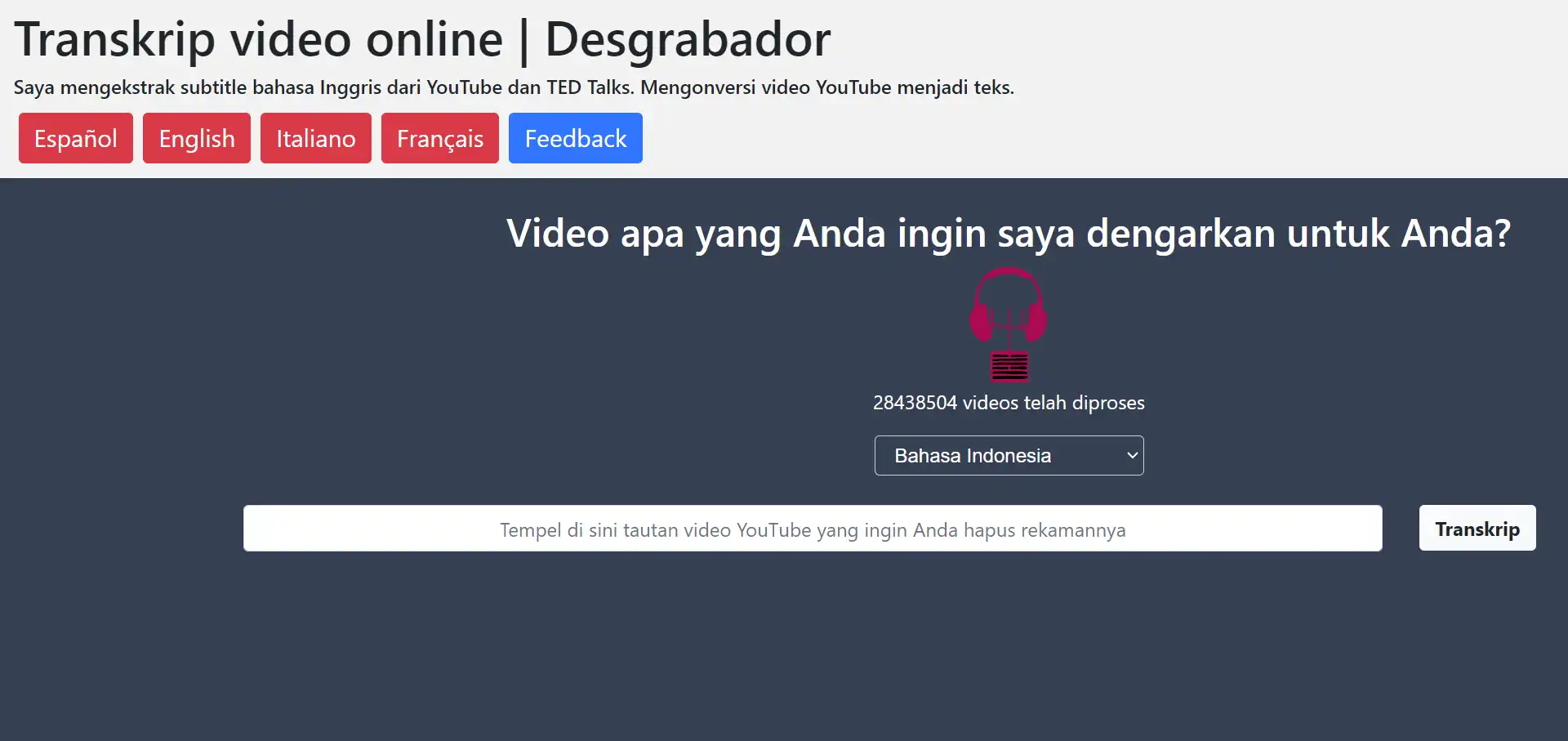Image resolution: width=1568 pixels, height=741 pixels.
Task: Click the left earcup of the headphones logo
Action: (x=981, y=322)
